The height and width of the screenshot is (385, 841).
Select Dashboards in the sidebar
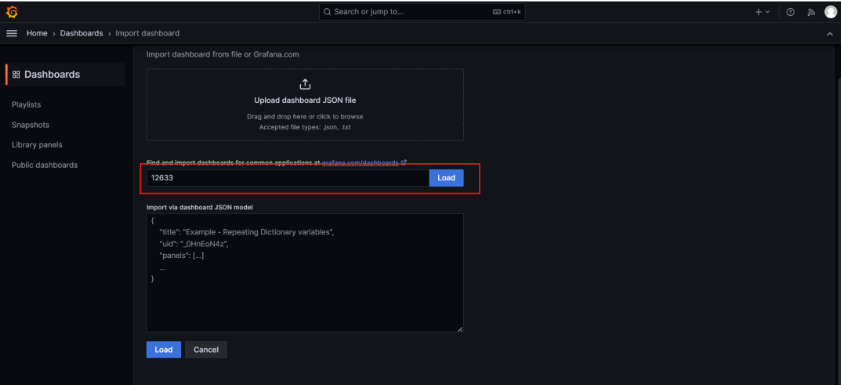coord(65,75)
